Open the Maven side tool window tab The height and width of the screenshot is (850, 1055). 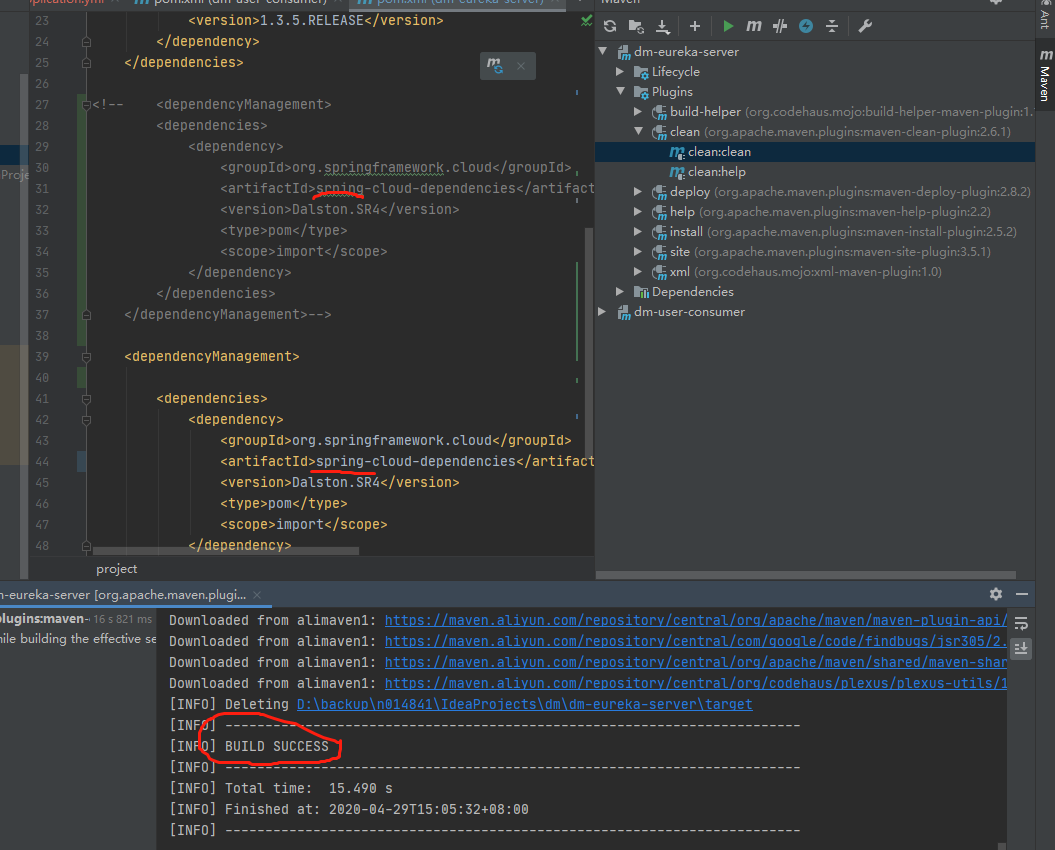[1044, 75]
